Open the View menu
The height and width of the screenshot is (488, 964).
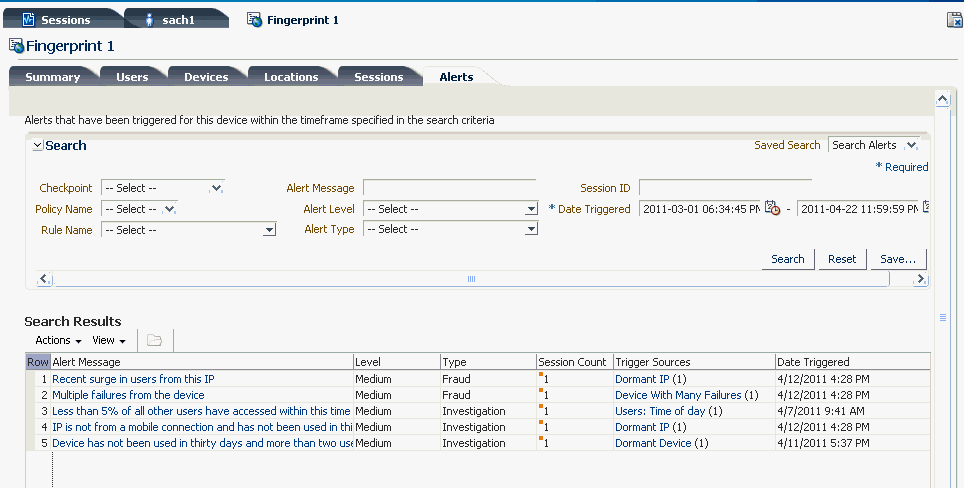click(x=109, y=340)
